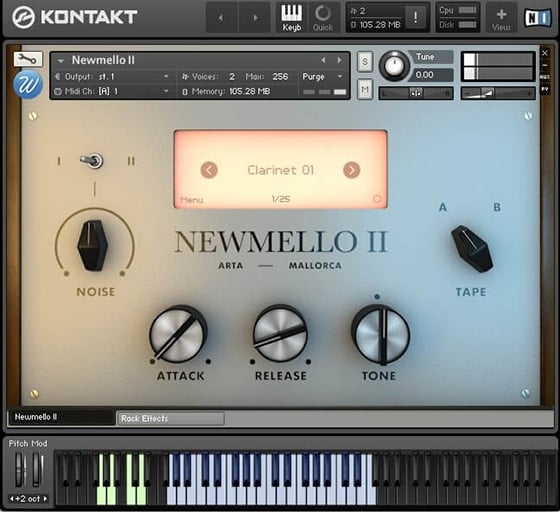The image size is (560, 512).
Task: Click the Attack knob
Action: click(x=178, y=334)
